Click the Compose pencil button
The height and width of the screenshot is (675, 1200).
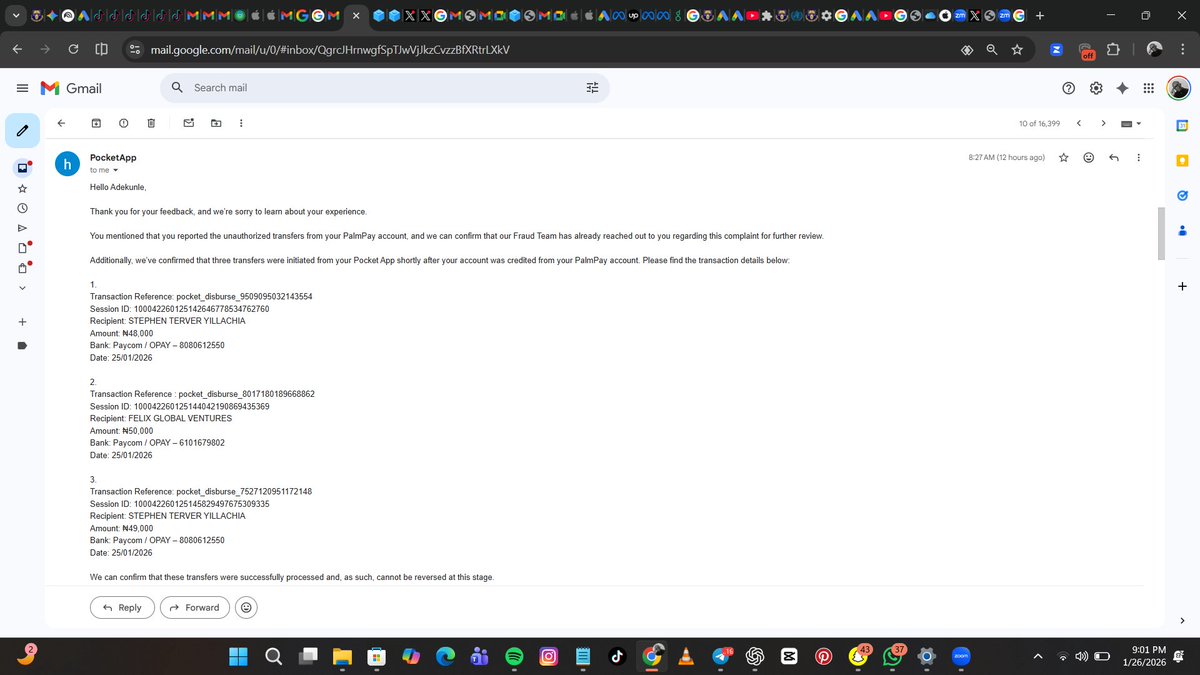[x=22, y=129]
